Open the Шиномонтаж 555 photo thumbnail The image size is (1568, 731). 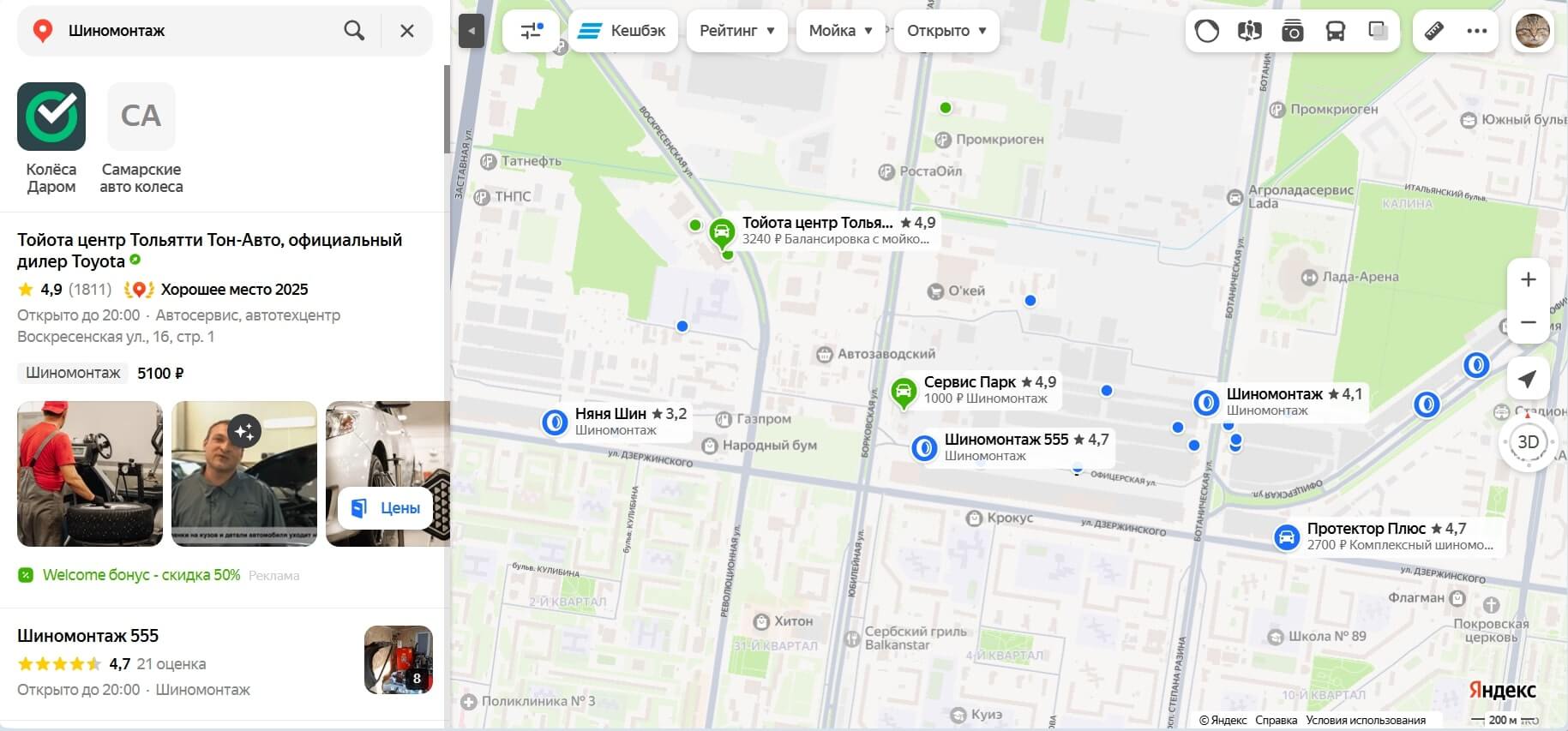pos(399,660)
